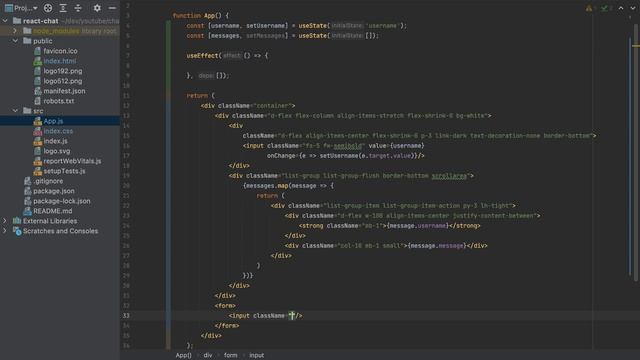Place caret in input className on line 33

click(292, 316)
